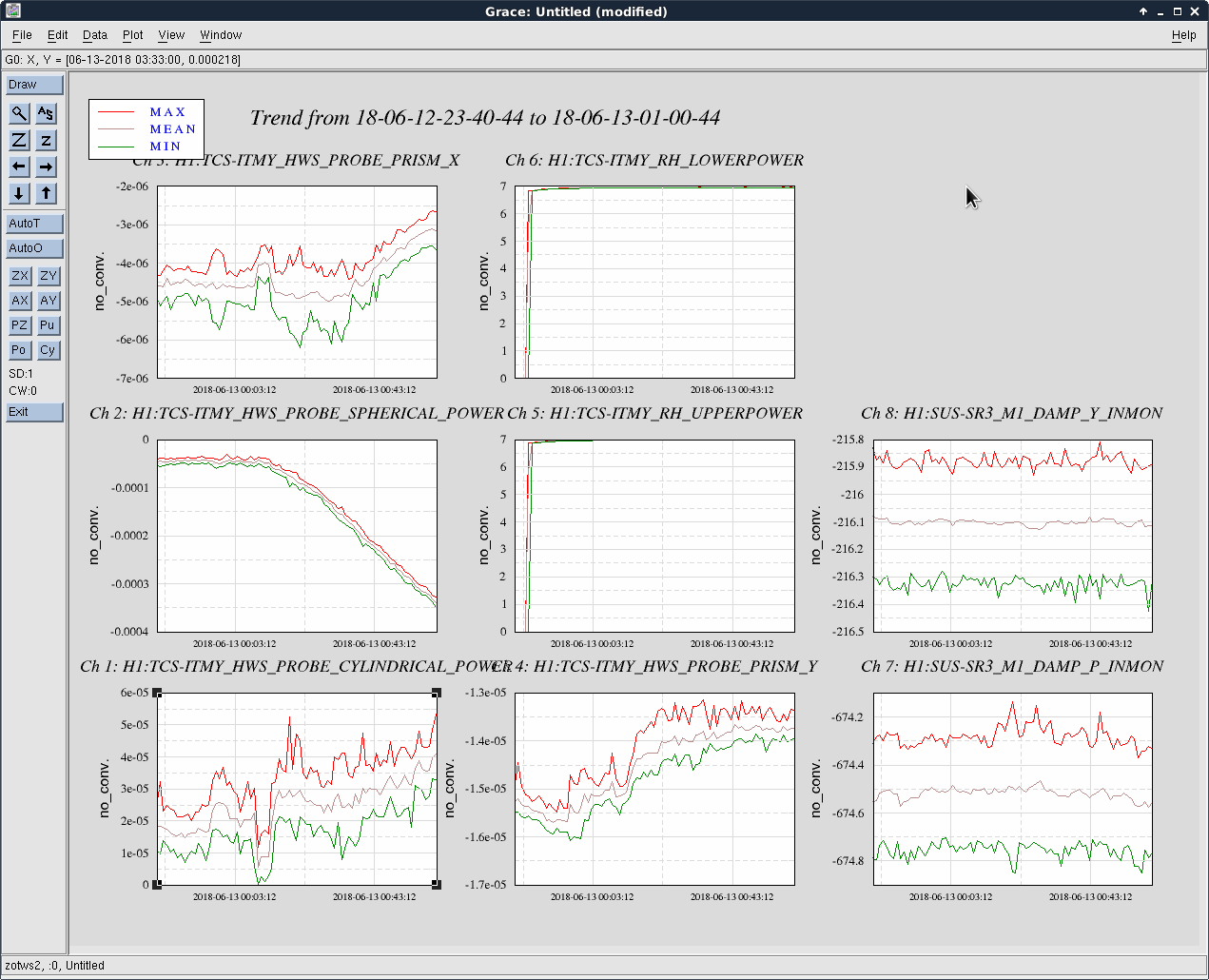This screenshot has height=980, width=1209.
Task: Click the autoscale 'AS' icon
Action: pyautogui.click(x=46, y=113)
